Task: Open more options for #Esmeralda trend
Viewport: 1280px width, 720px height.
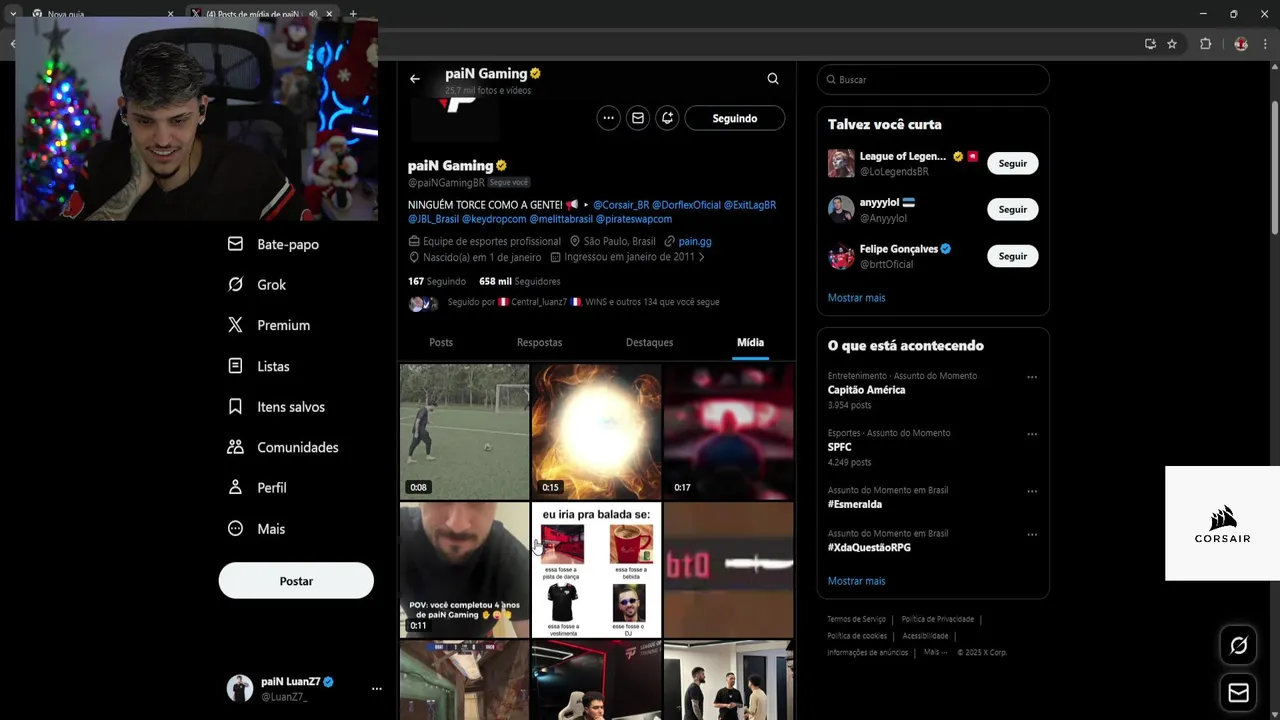Action: point(1032,491)
